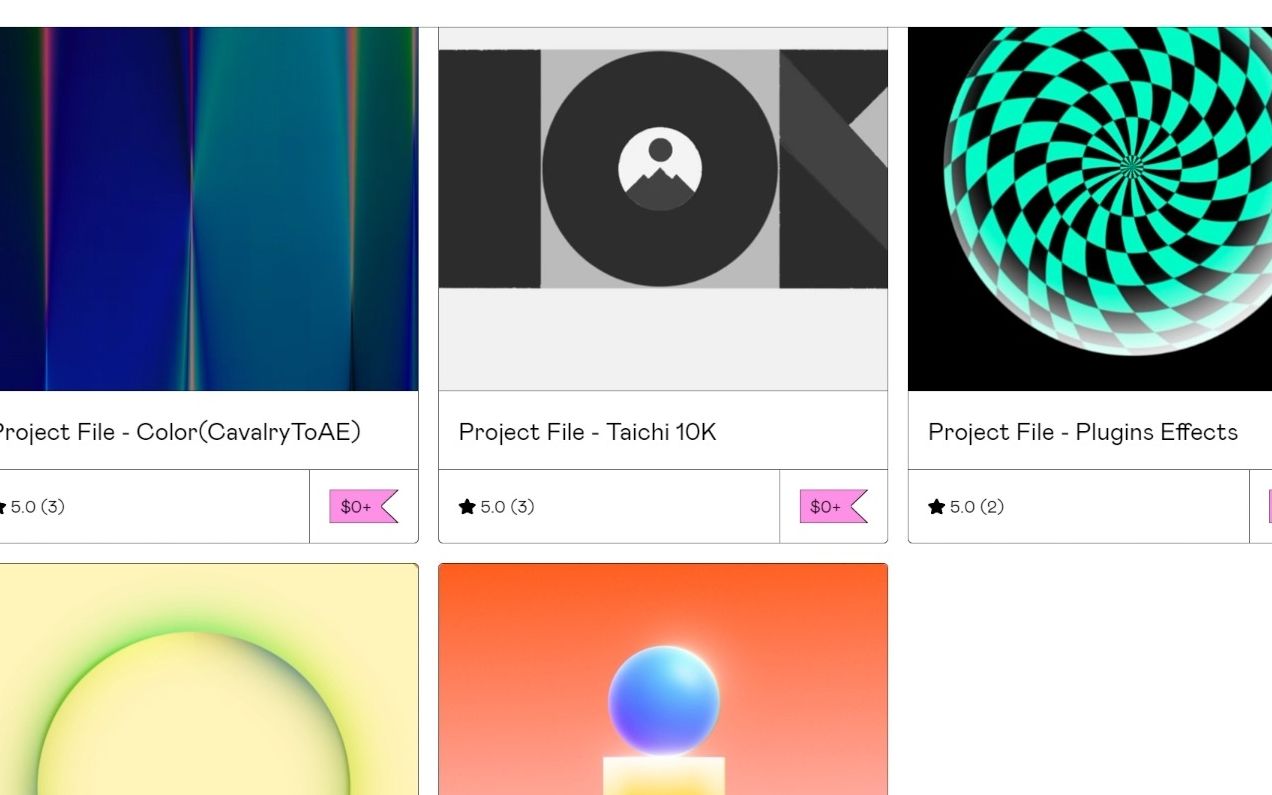The width and height of the screenshot is (1272, 795).
Task: Click the 5.0 (3) rating on Color(CavalryToAE)
Action: point(32,507)
